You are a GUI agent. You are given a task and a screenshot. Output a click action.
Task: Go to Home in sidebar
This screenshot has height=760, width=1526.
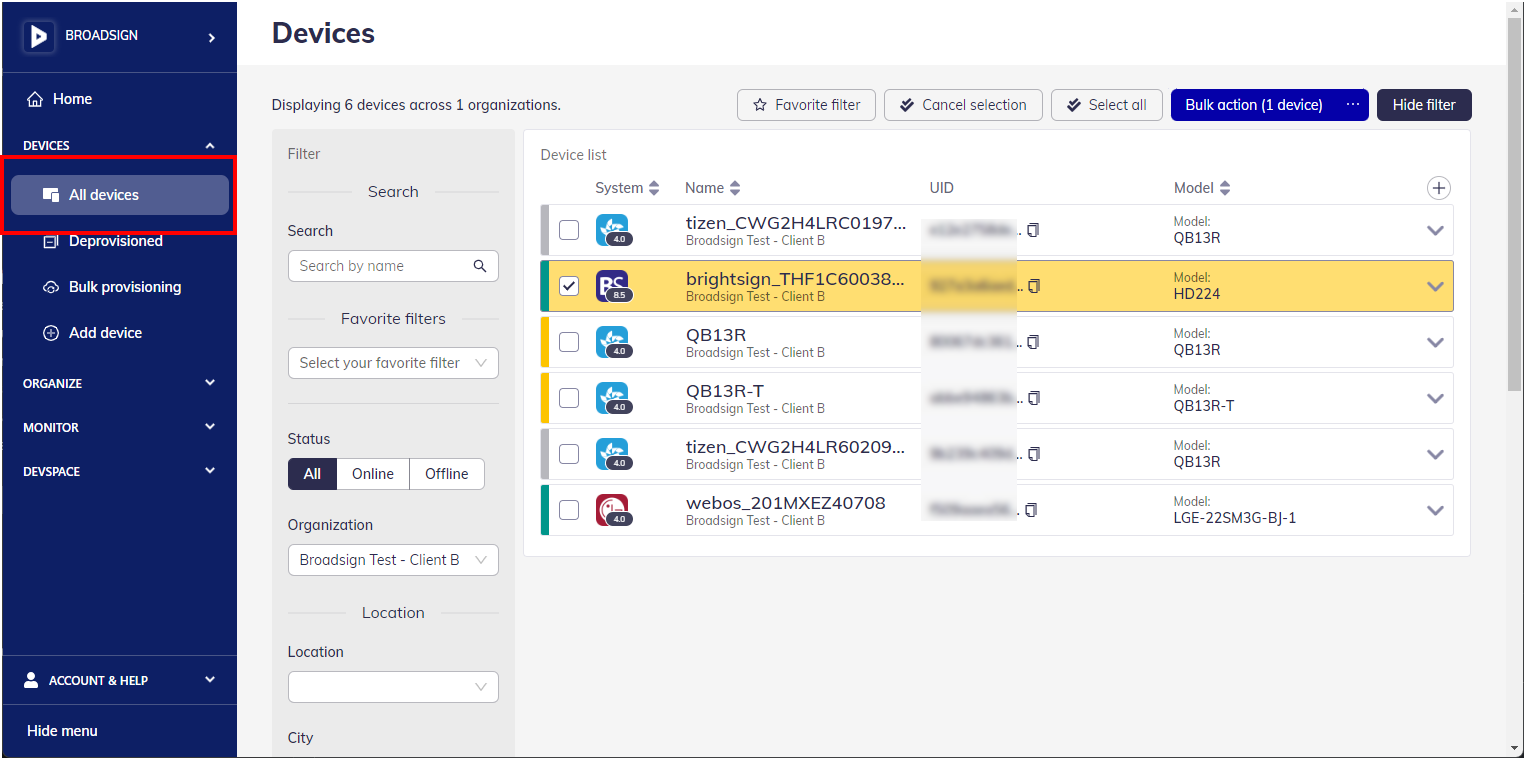coord(60,99)
